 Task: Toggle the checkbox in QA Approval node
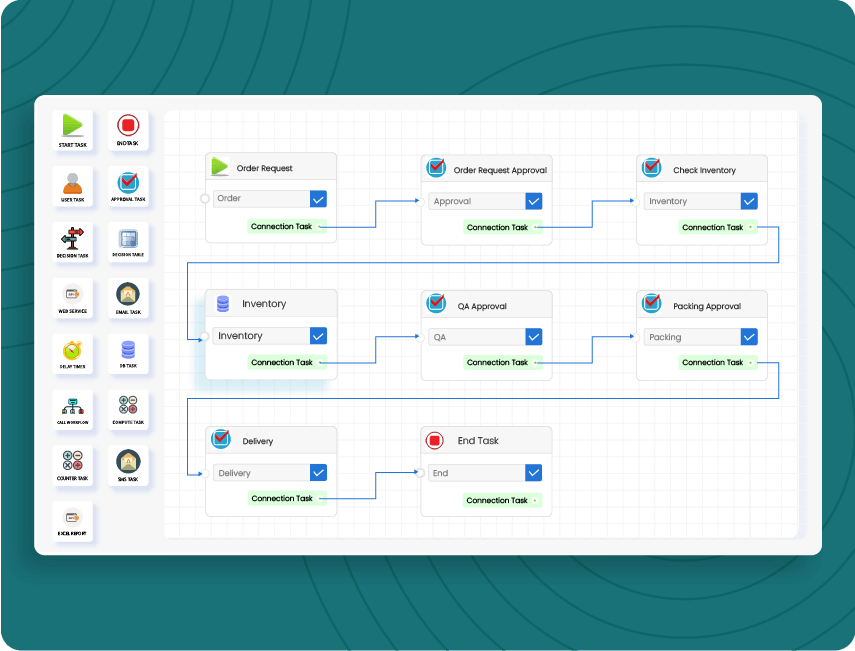point(533,337)
